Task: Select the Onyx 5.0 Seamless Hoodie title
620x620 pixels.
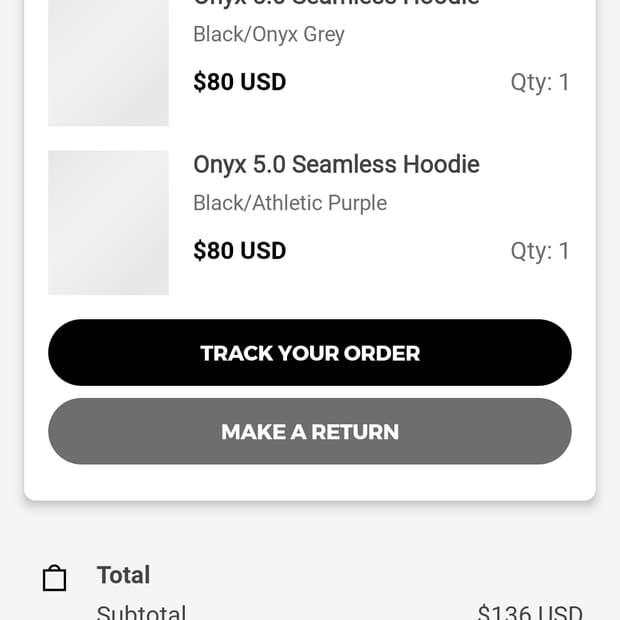Action: click(336, 164)
